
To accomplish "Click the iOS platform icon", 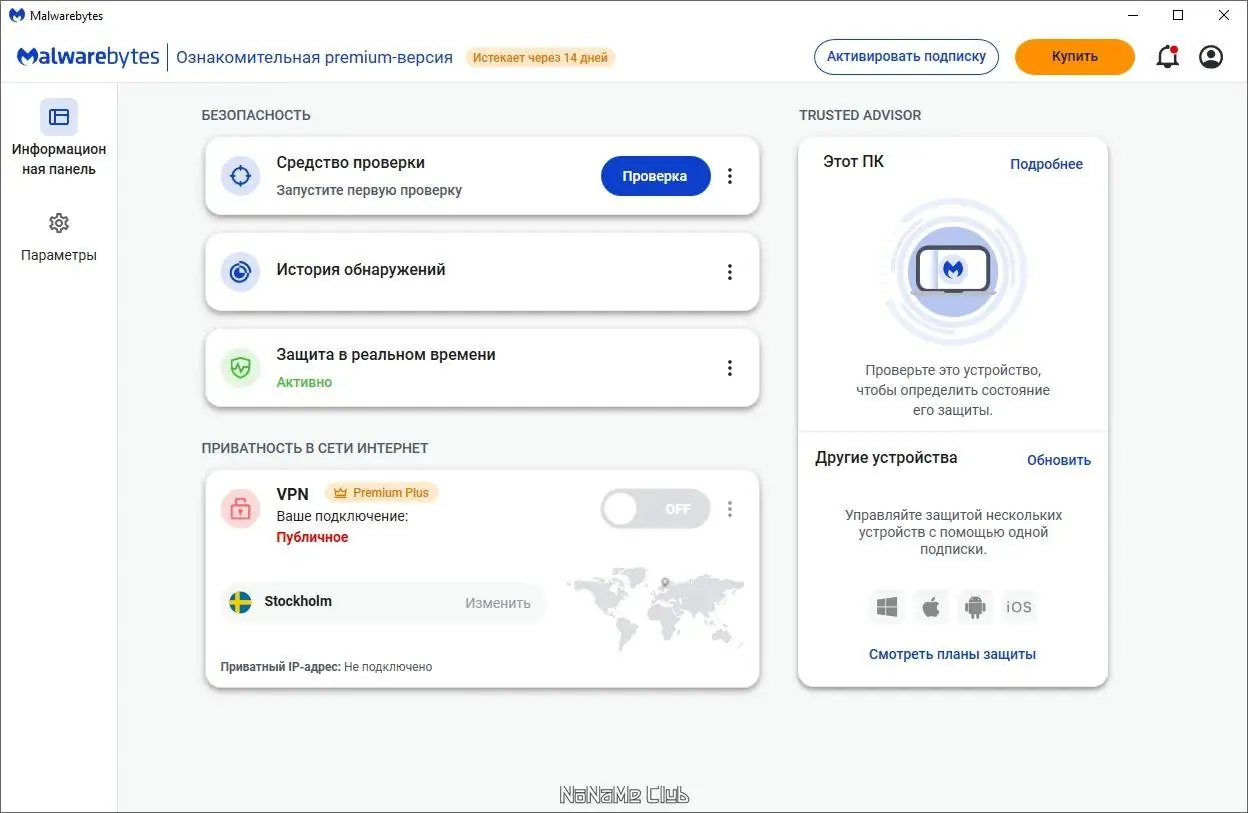I will pyautogui.click(x=1019, y=606).
